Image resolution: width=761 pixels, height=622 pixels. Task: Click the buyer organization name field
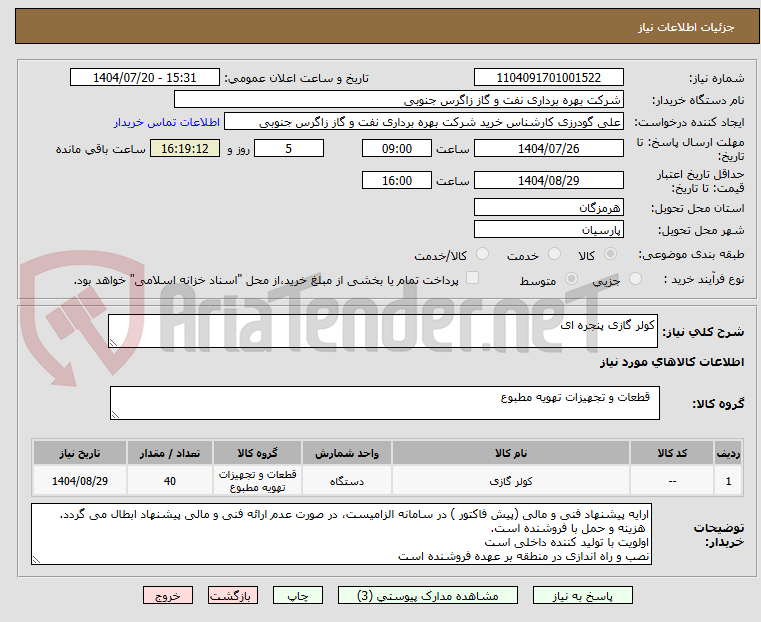pyautogui.click(x=398, y=100)
